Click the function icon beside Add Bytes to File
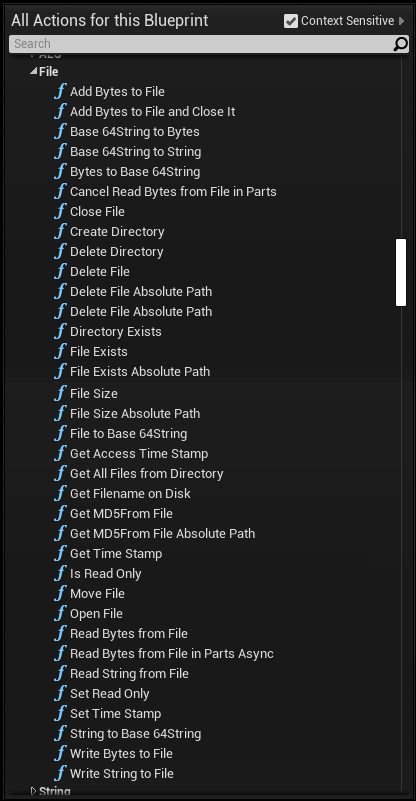Viewport: 416px width, 801px height. pyautogui.click(x=60, y=91)
